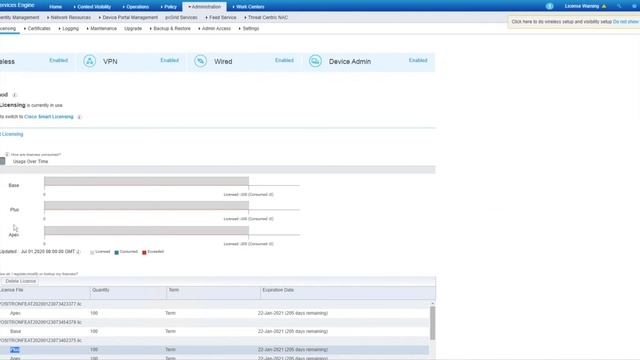
Task: Click the gray icon left of Usage Over Time
Action: (x=2, y=161)
